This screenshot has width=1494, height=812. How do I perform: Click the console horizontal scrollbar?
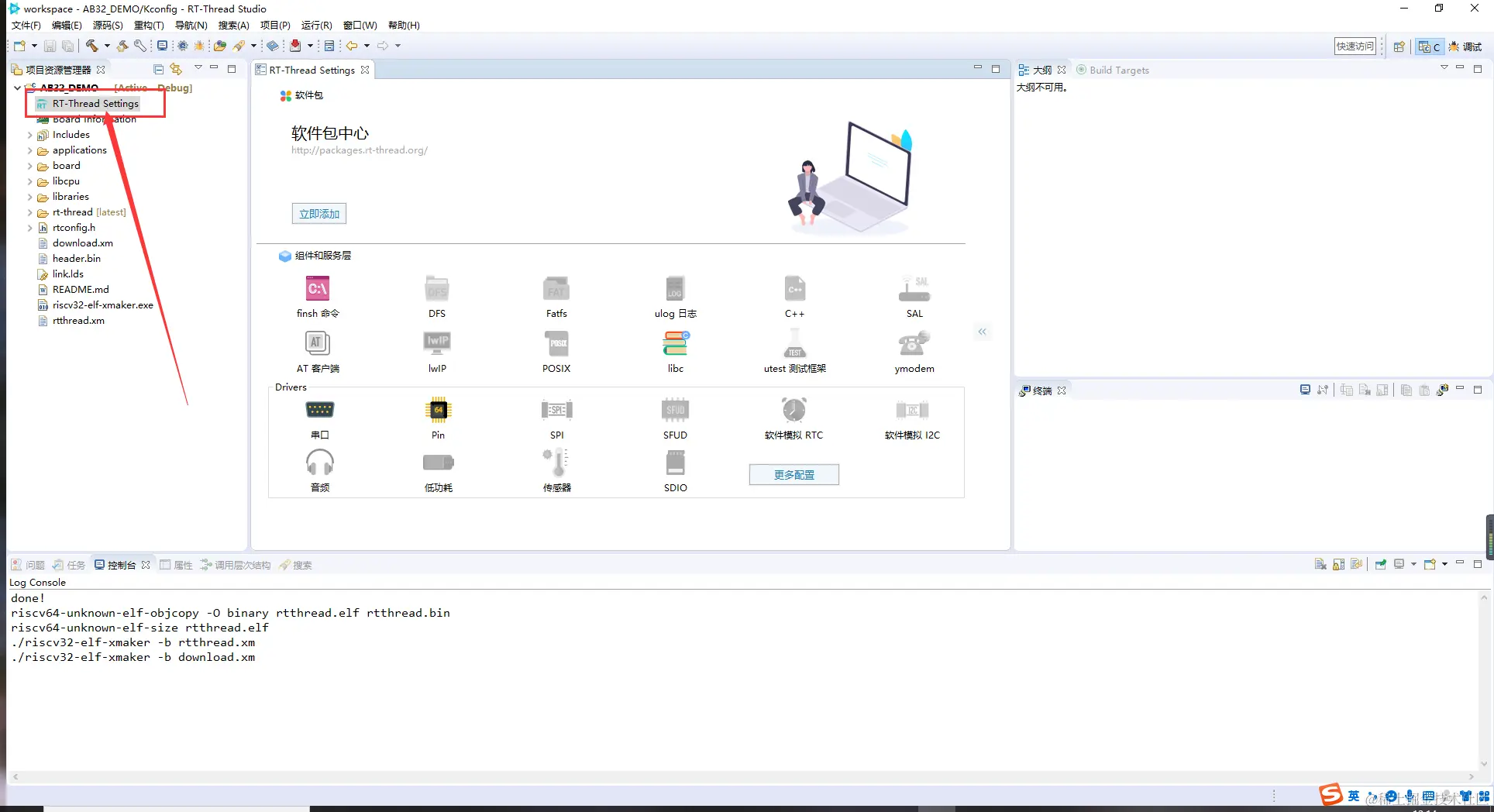[744, 776]
